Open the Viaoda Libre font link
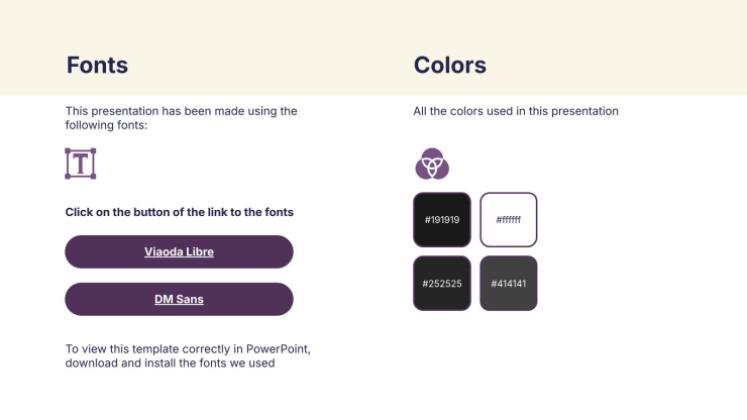The height and width of the screenshot is (420, 747). click(179, 252)
